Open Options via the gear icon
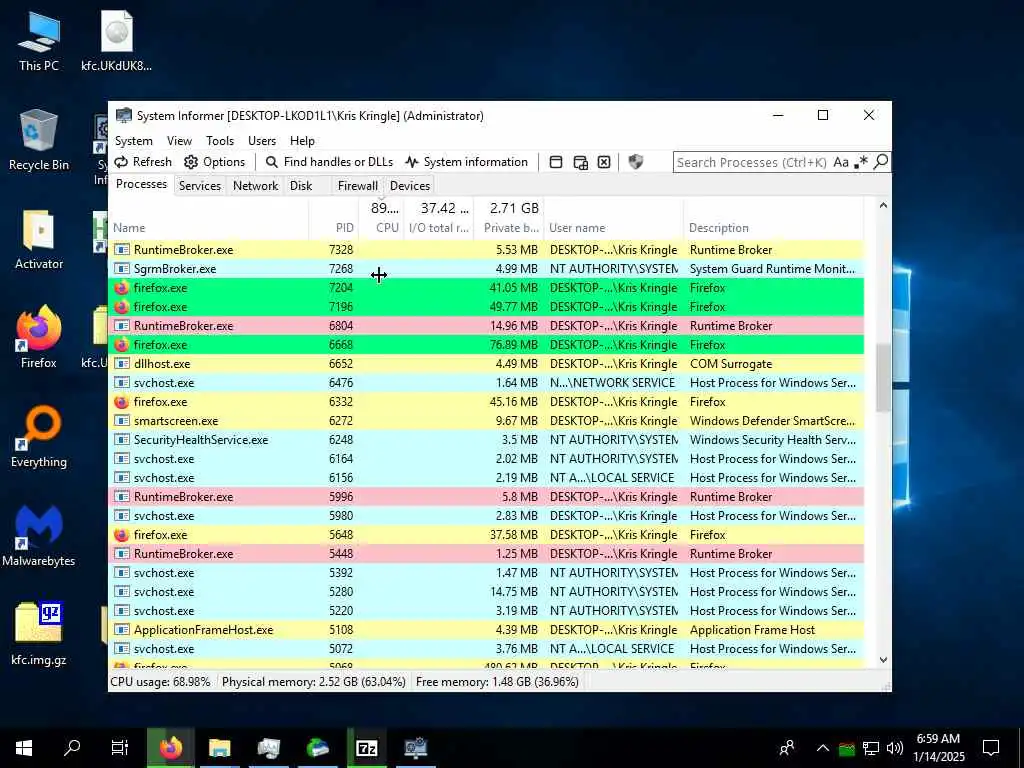The height and width of the screenshot is (768, 1024). coord(191,162)
